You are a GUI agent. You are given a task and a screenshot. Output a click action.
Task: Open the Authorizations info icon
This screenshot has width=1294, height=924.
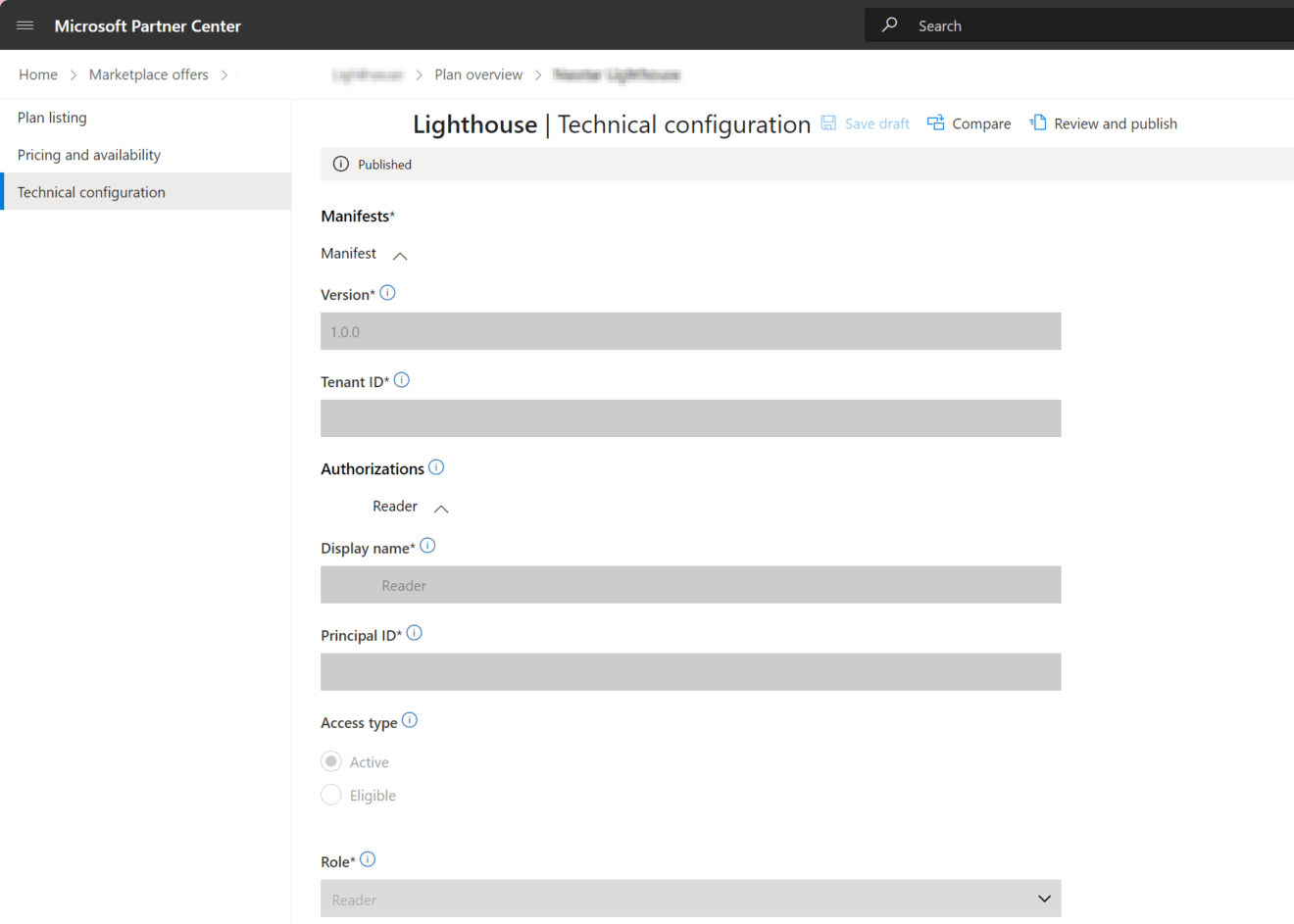pyautogui.click(x=436, y=466)
